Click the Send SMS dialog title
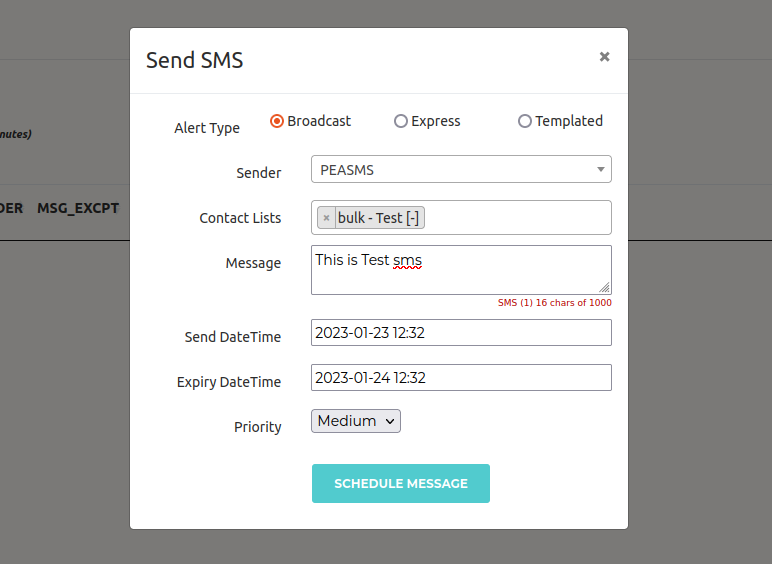 coord(195,60)
